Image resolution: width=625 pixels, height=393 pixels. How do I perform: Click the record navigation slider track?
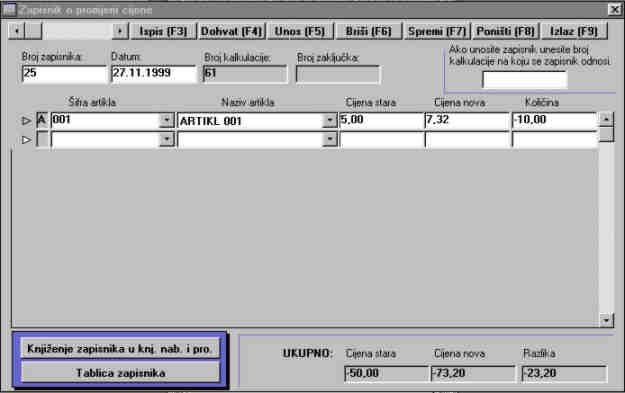(77, 31)
